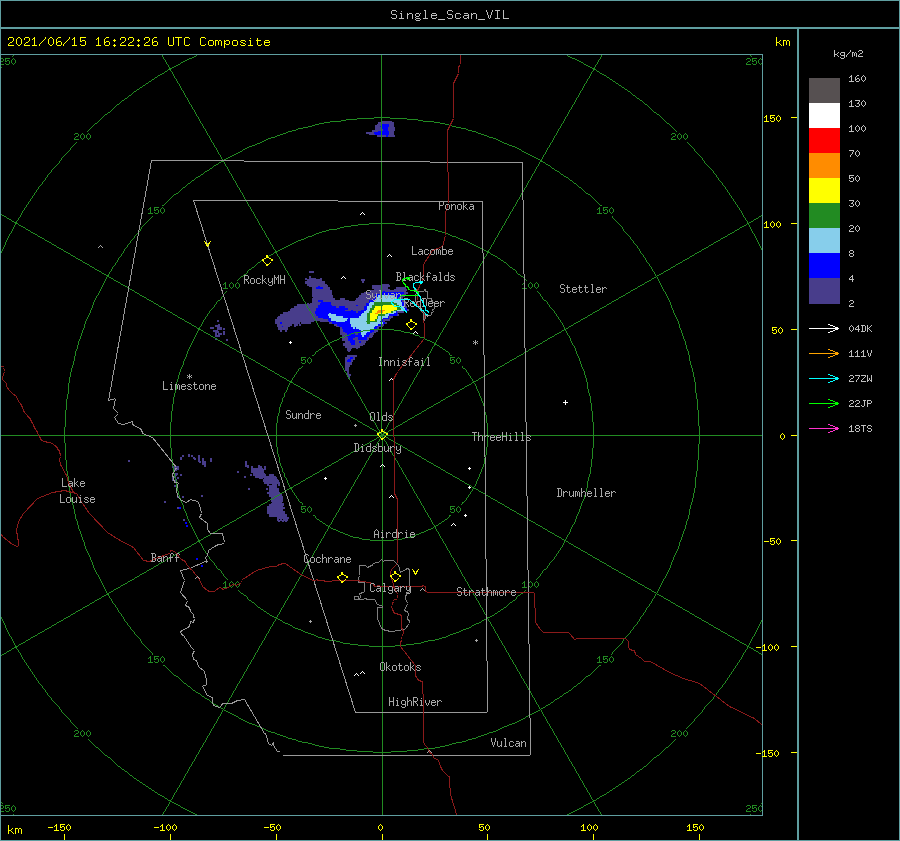The width and height of the screenshot is (900, 841).
Task: Click the yellow storm core near Red Deer
Action: pos(383,312)
